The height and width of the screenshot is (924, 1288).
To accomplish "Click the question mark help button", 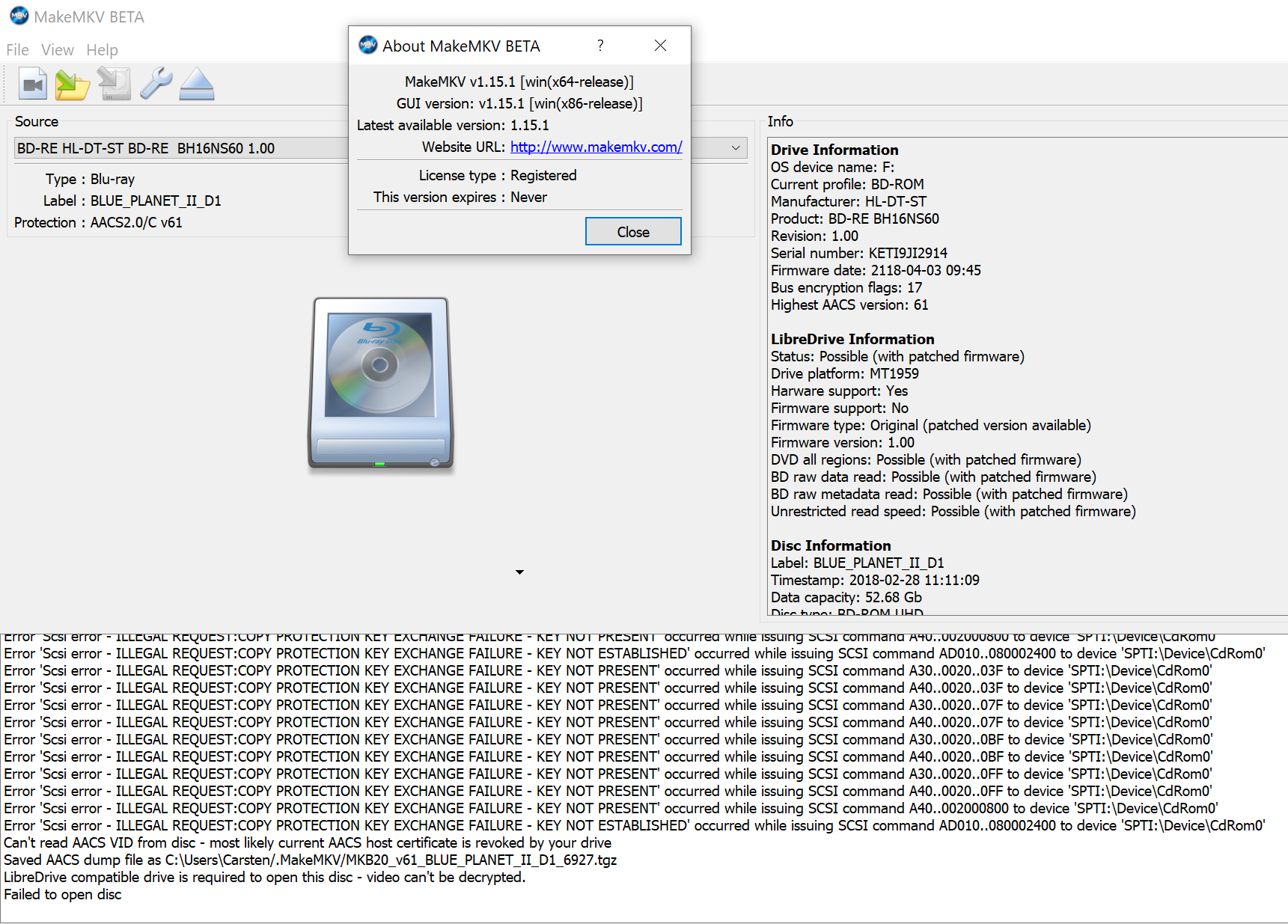I will 600,46.
